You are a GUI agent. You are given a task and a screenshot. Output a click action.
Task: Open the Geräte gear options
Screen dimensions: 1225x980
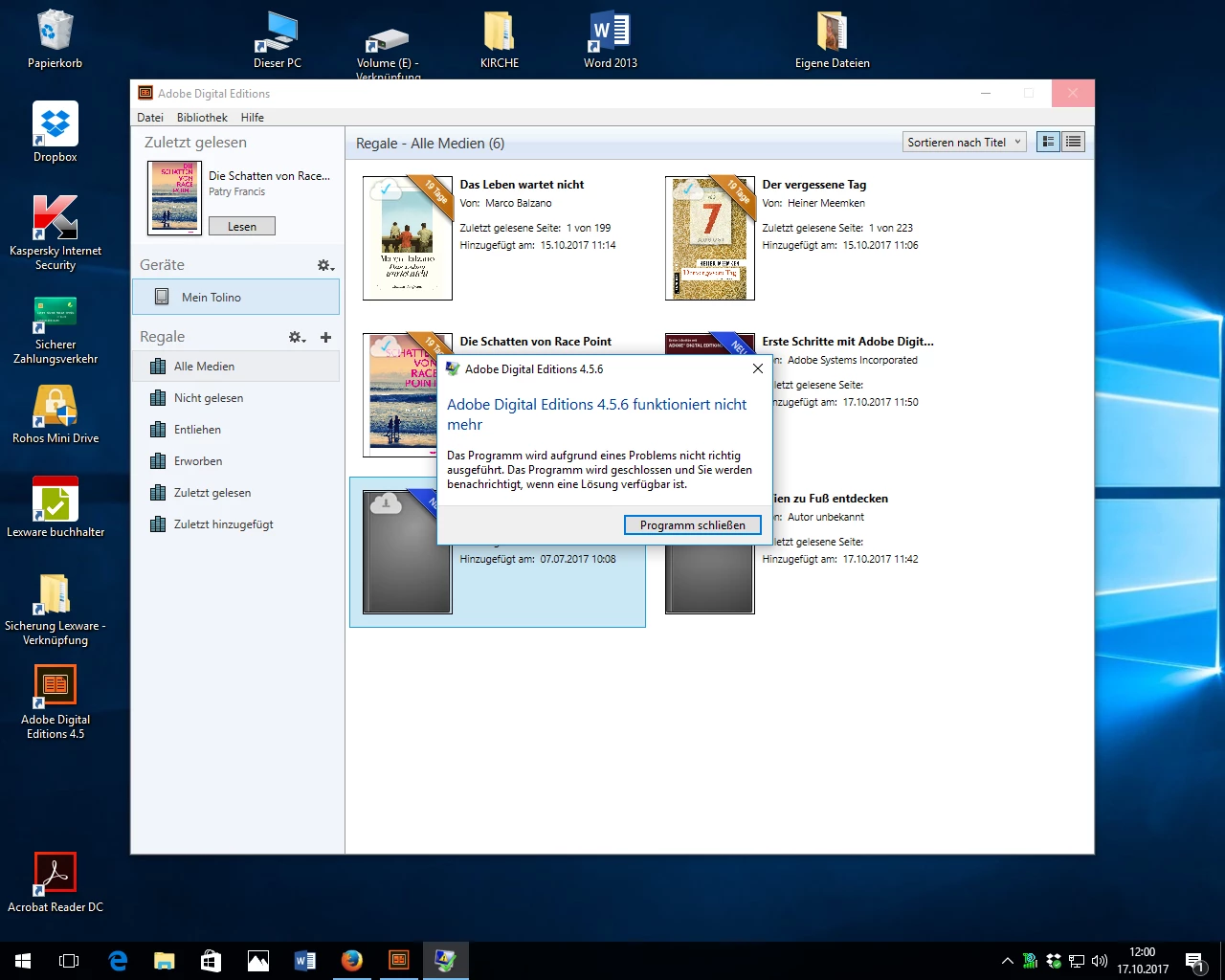click(325, 265)
